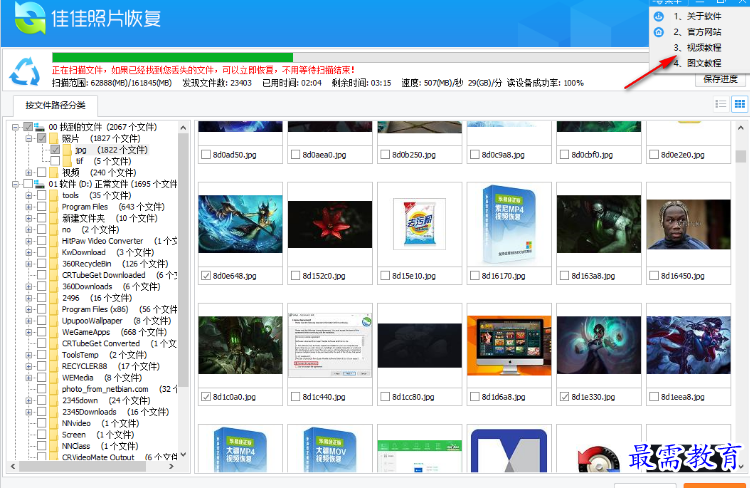Image resolution: width=750 pixels, height=488 pixels.
Task: Select the installer screenshot thumbnail 8d1c440.jpg
Action: (x=330, y=345)
